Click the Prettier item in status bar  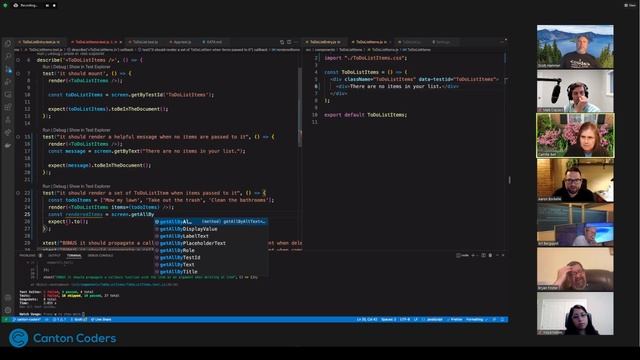click(x=455, y=320)
